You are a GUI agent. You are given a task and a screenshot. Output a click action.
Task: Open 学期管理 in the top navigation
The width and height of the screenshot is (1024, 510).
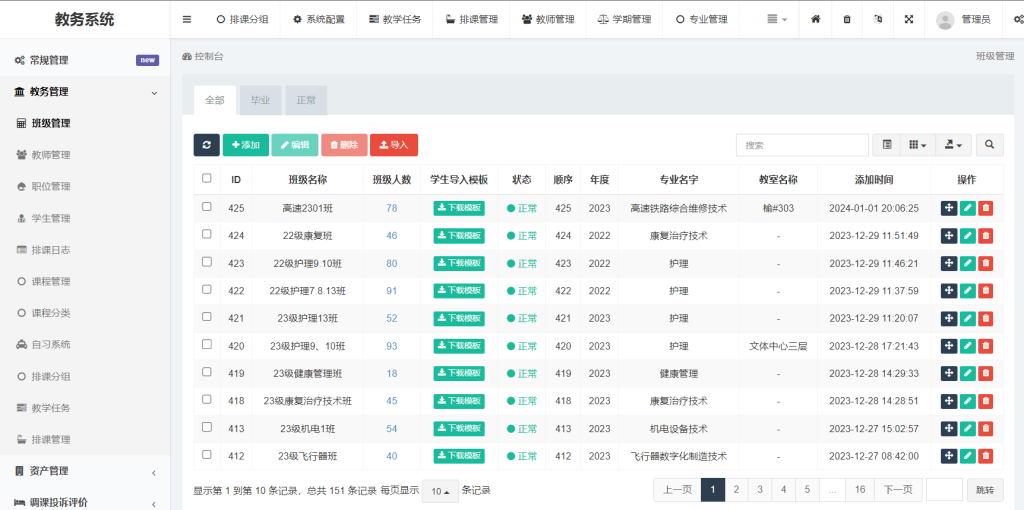pos(624,20)
